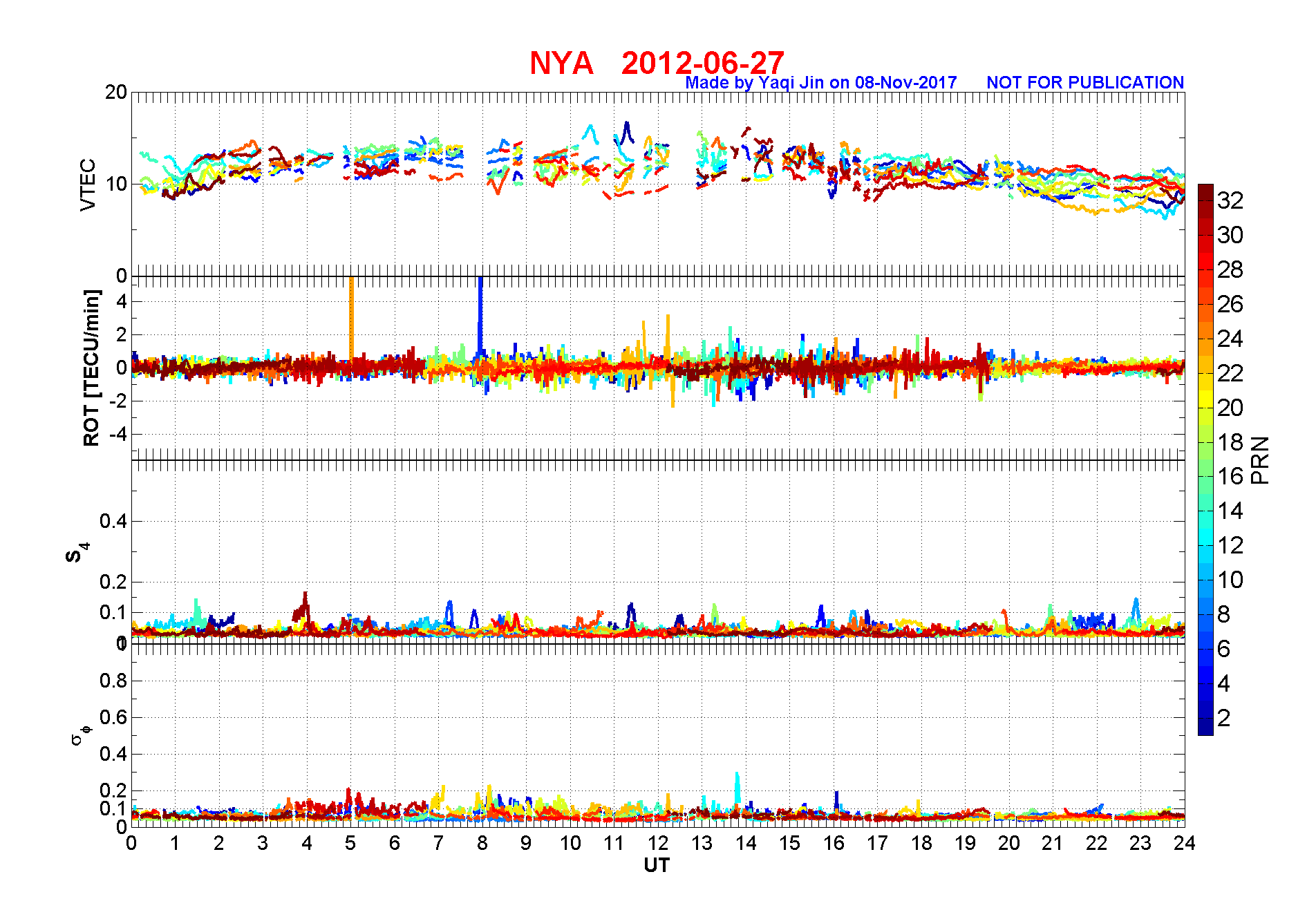Click the UT axis tick label "13"

point(702,843)
